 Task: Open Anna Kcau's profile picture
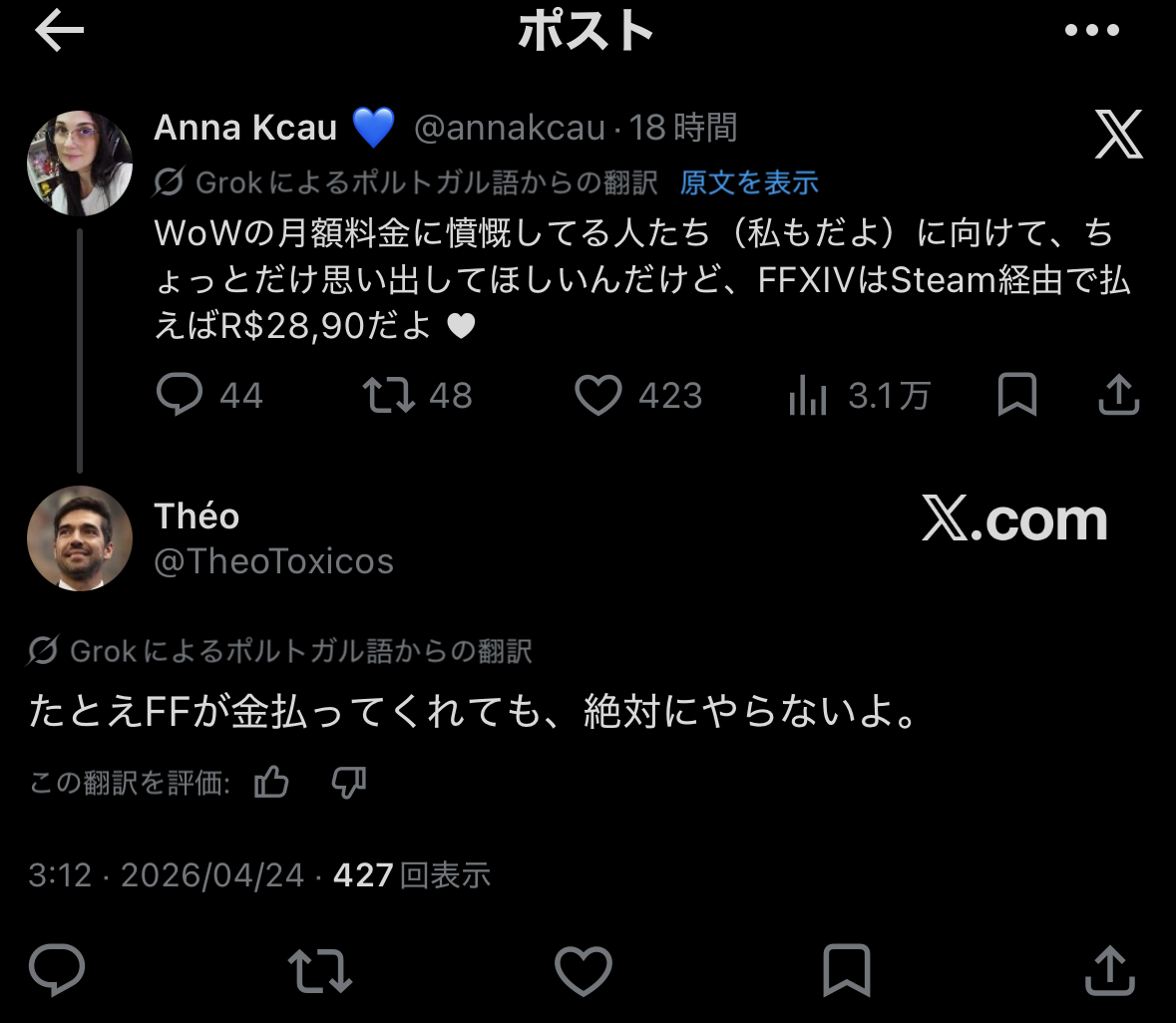click(x=80, y=164)
